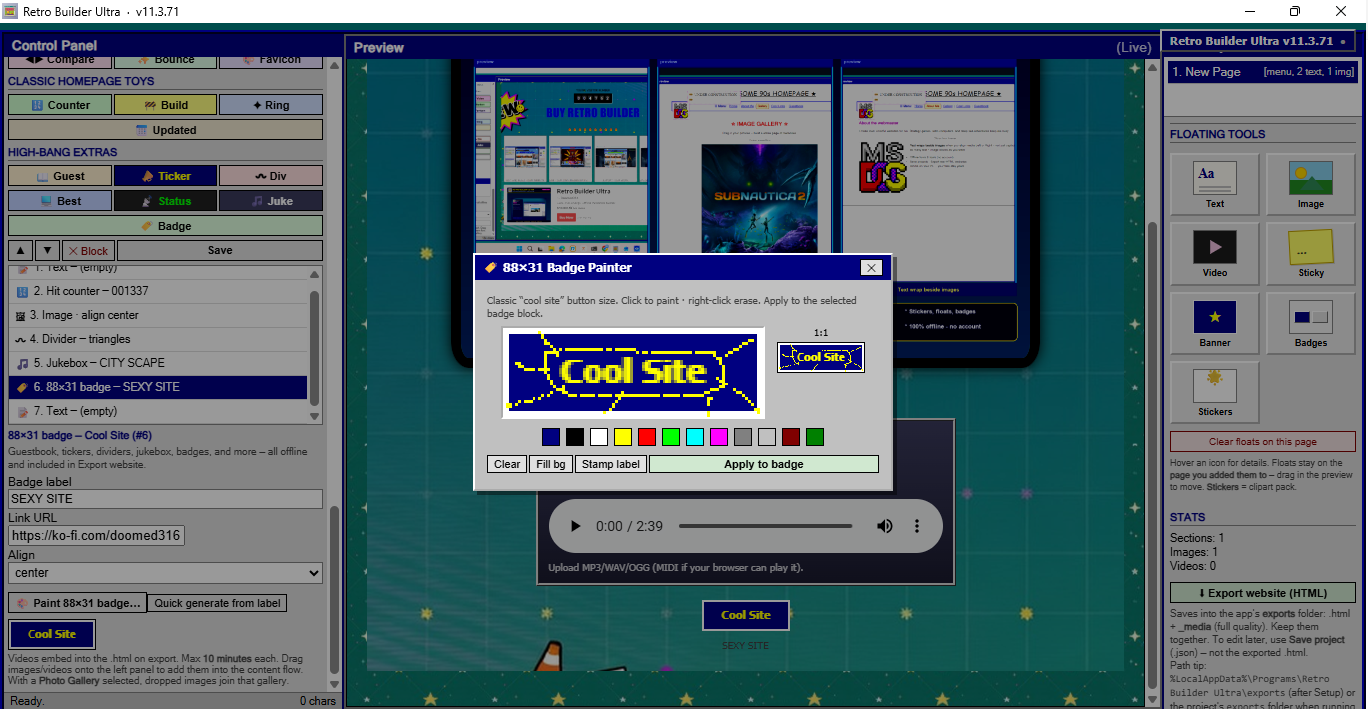Add a Div divider block

[x=271, y=176]
